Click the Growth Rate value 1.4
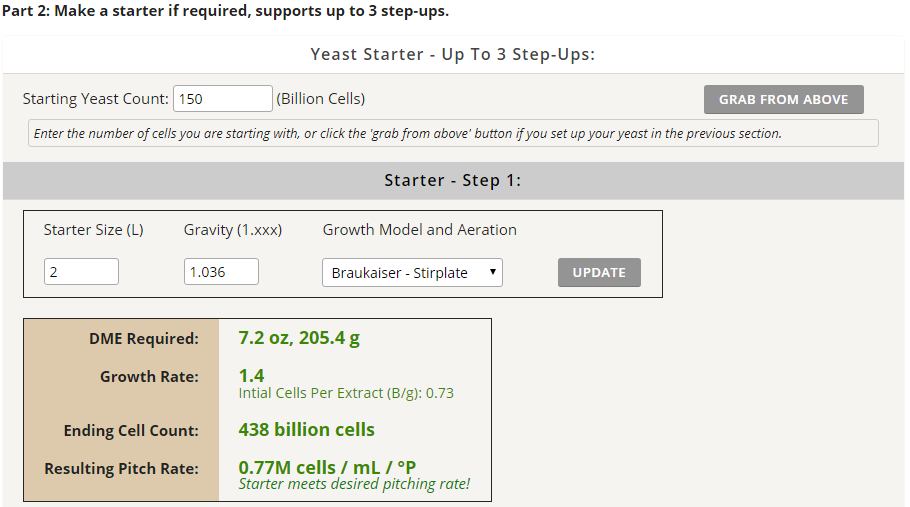Screen dimensions: 910x507 (x=251, y=375)
